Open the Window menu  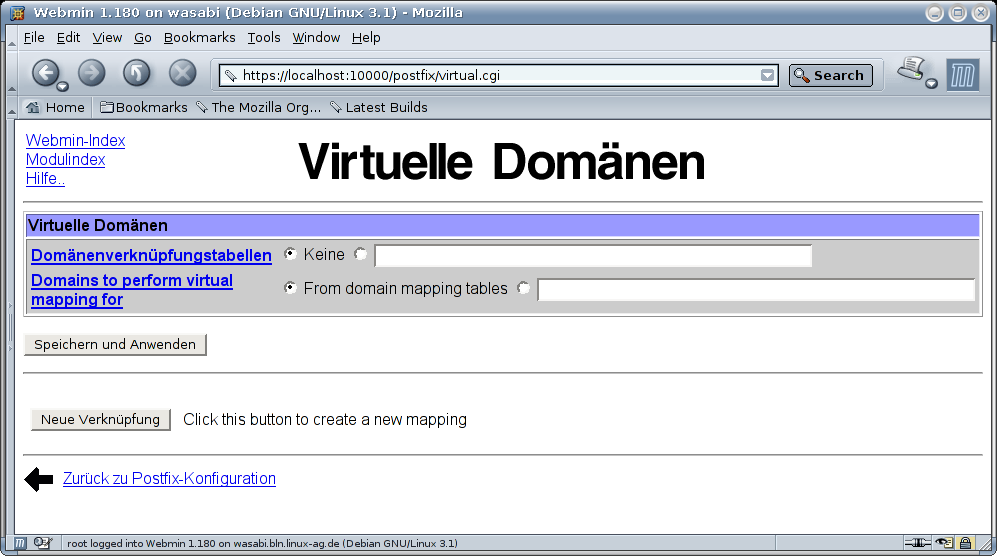point(316,38)
